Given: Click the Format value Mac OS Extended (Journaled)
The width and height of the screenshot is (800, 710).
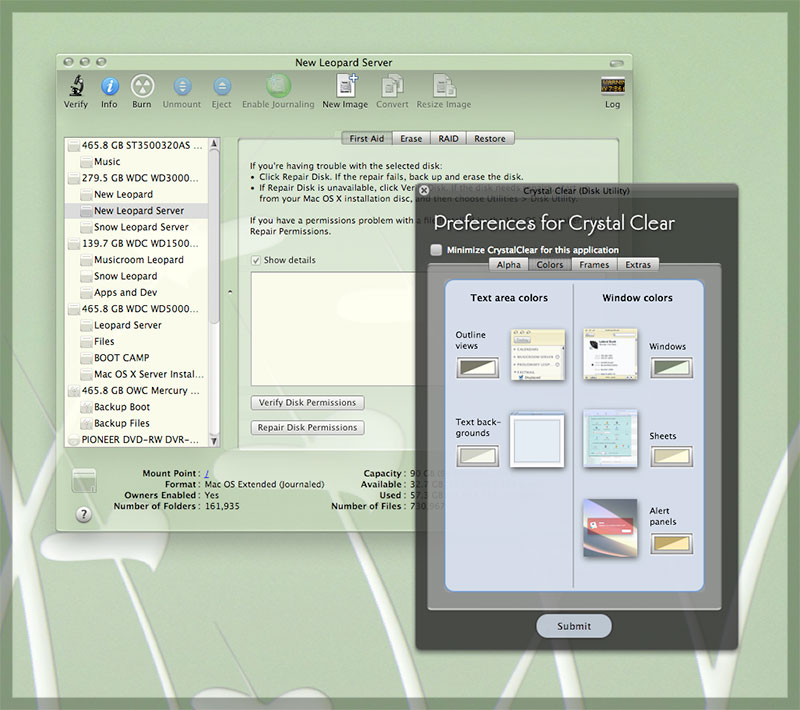Looking at the screenshot, I should pyautogui.click(x=264, y=485).
